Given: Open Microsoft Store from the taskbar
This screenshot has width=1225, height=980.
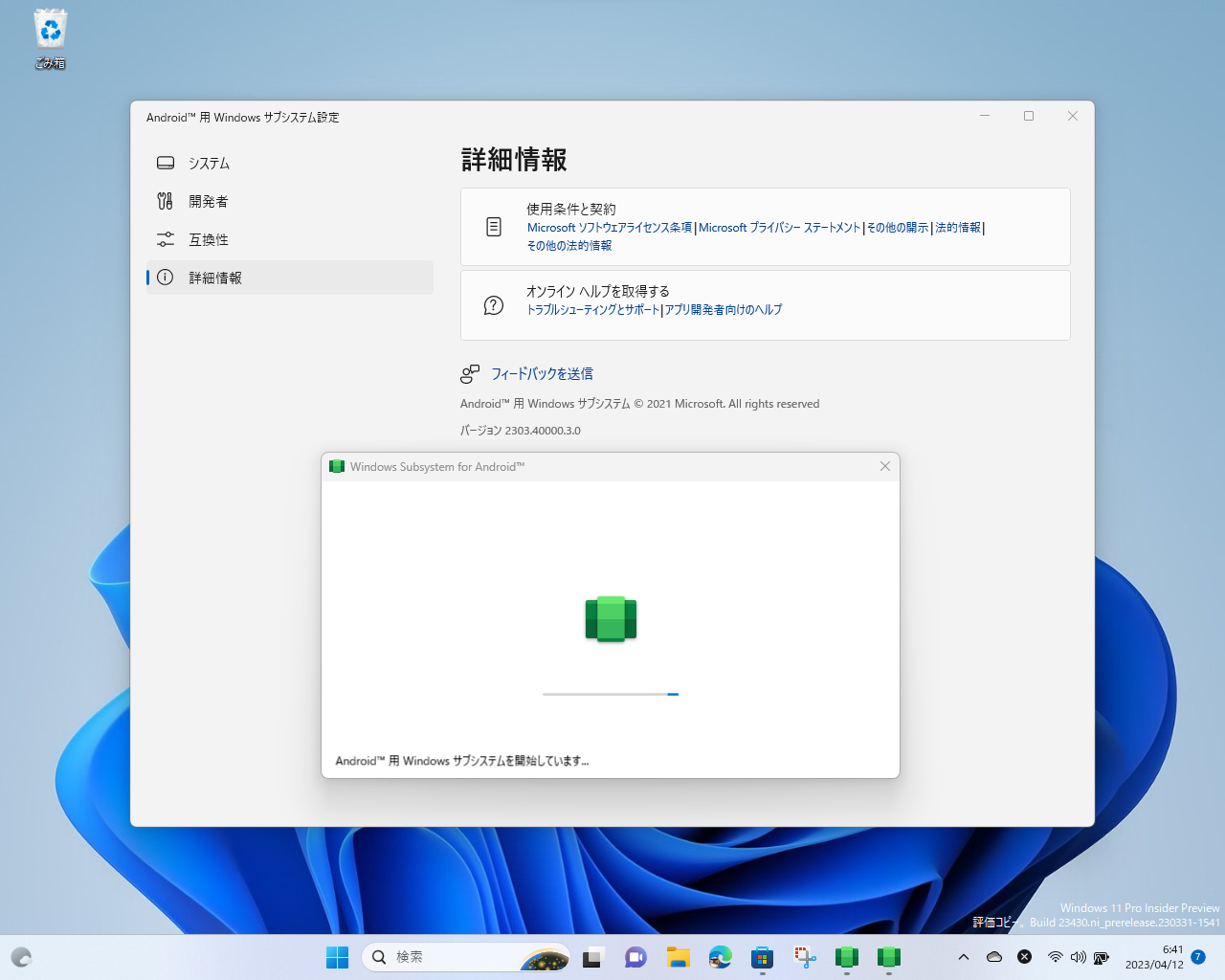Looking at the screenshot, I should (x=762, y=956).
